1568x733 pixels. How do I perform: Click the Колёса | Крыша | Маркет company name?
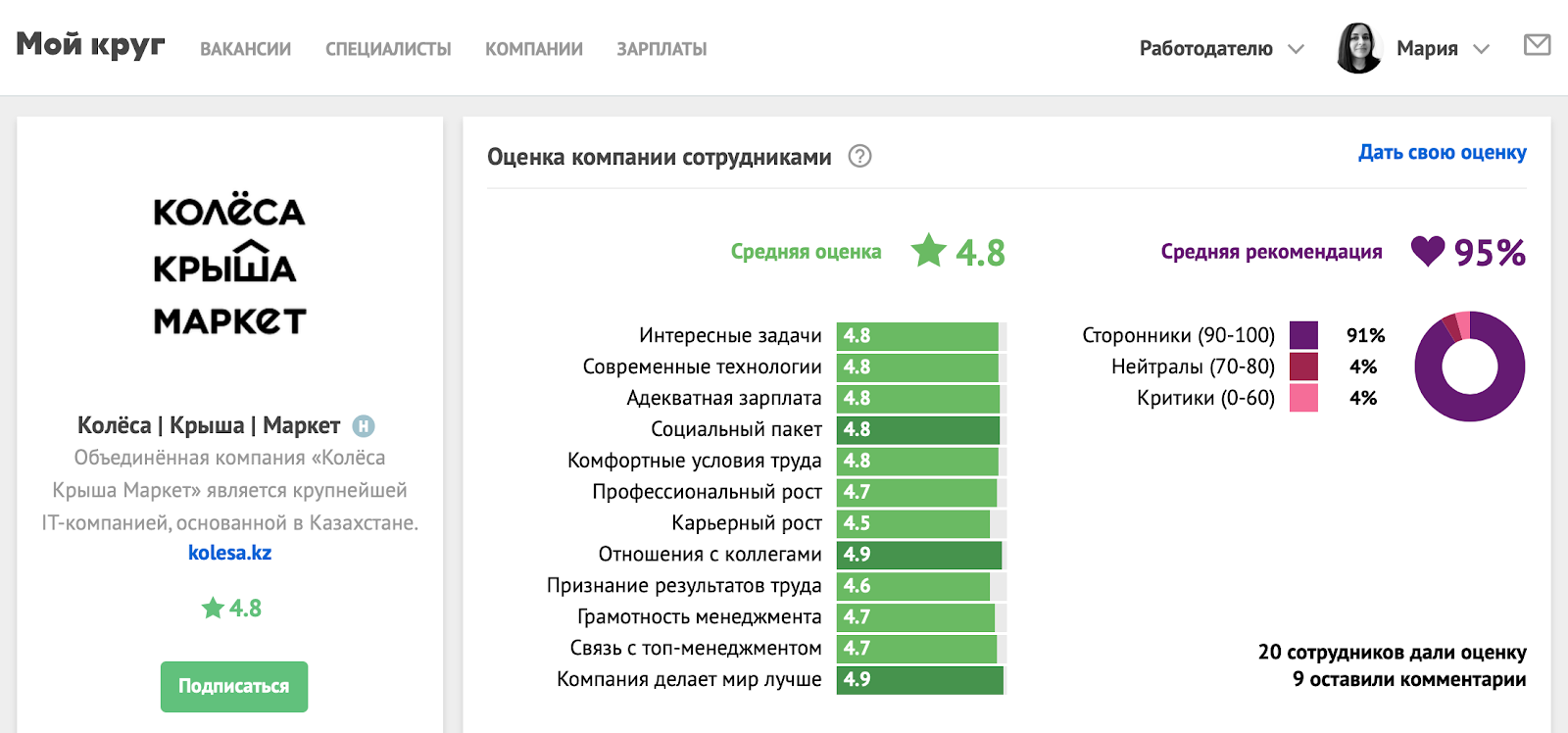point(209,425)
